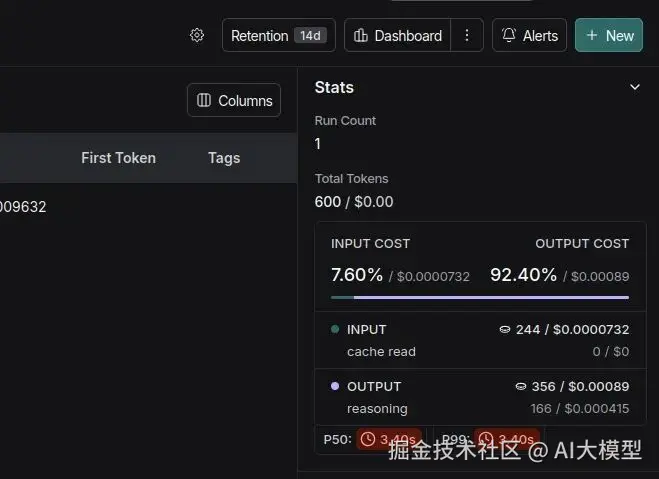
Task: Click the reasoning label under OUTPUT
Action: click(x=377, y=409)
